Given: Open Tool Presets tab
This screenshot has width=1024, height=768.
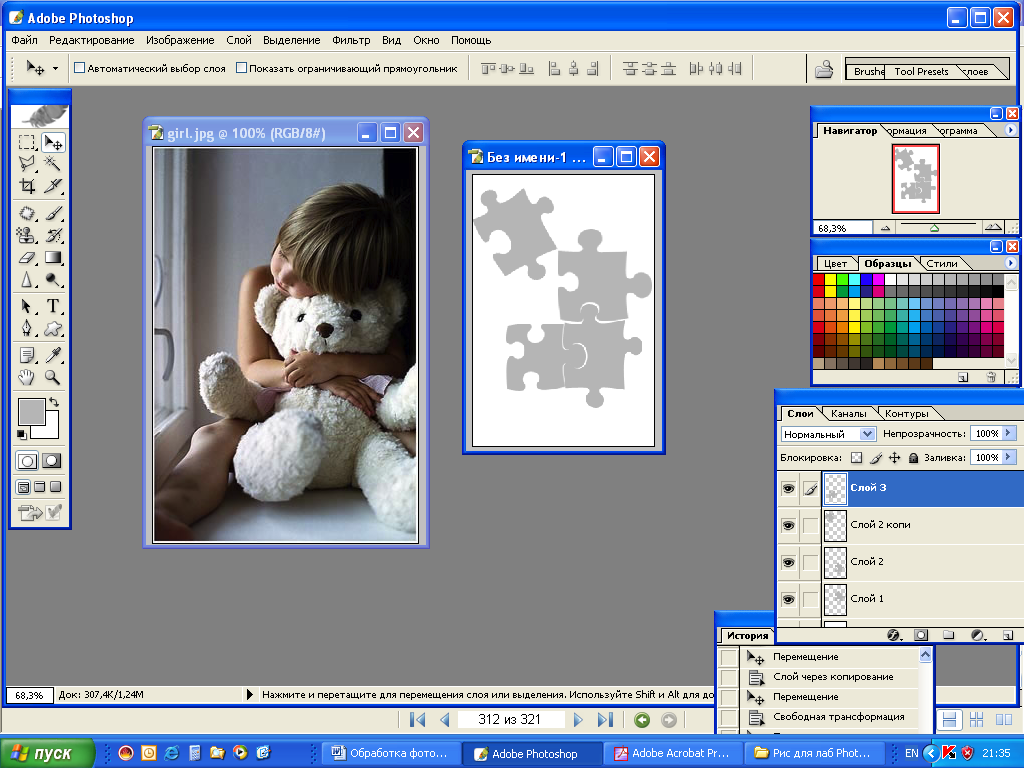Looking at the screenshot, I should 921,71.
